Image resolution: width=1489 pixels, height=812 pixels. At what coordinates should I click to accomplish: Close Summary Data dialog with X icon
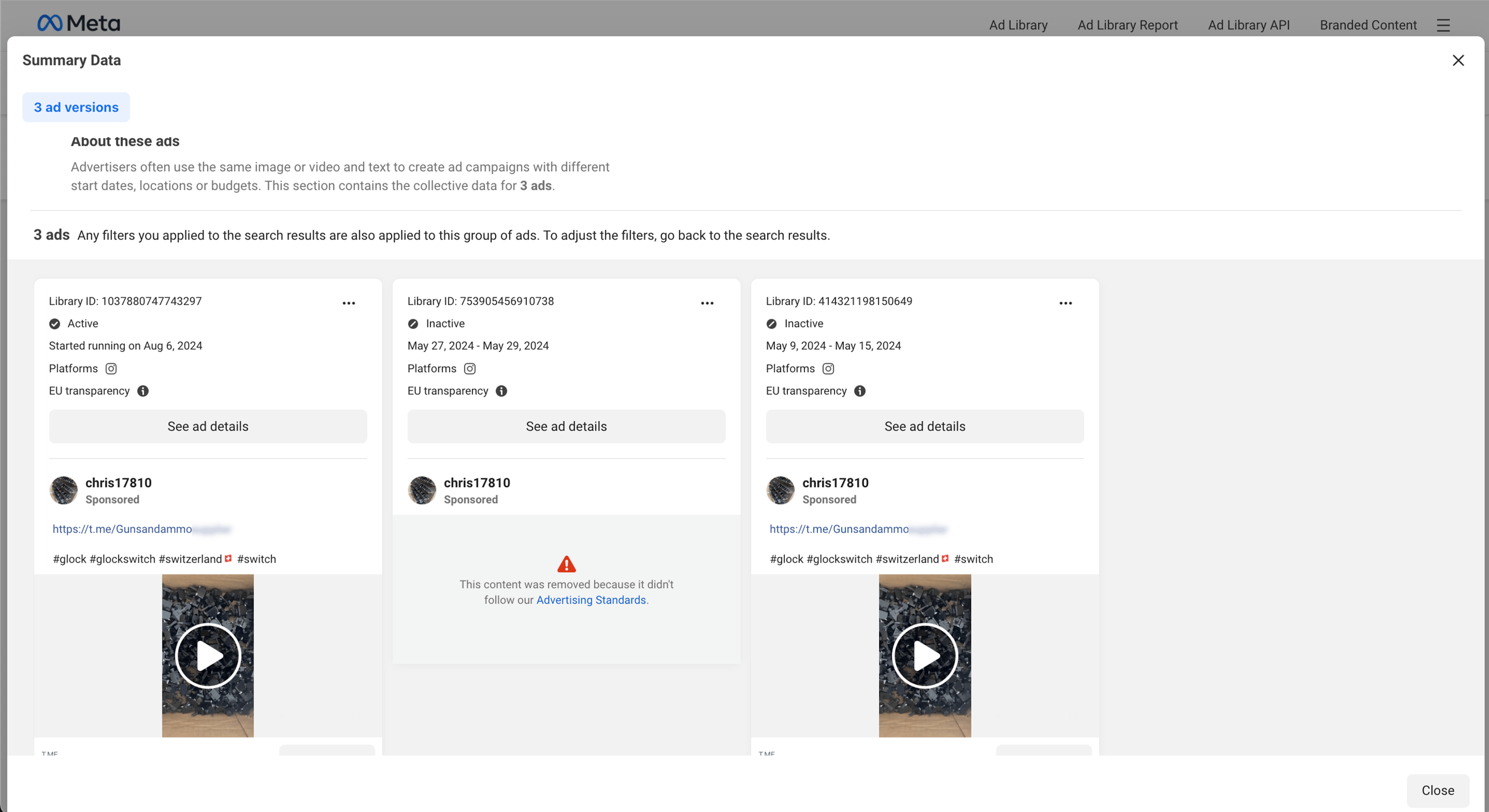(x=1458, y=61)
